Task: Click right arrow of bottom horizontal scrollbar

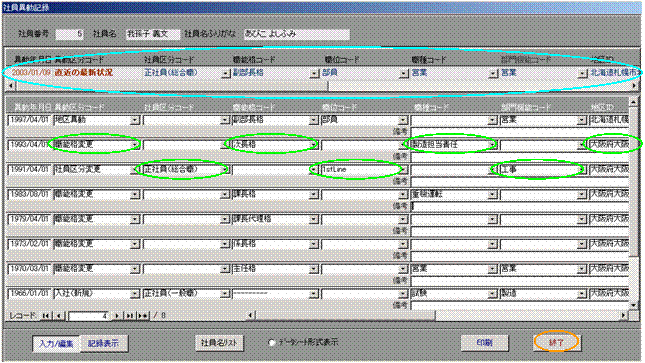Action: pos(624,316)
